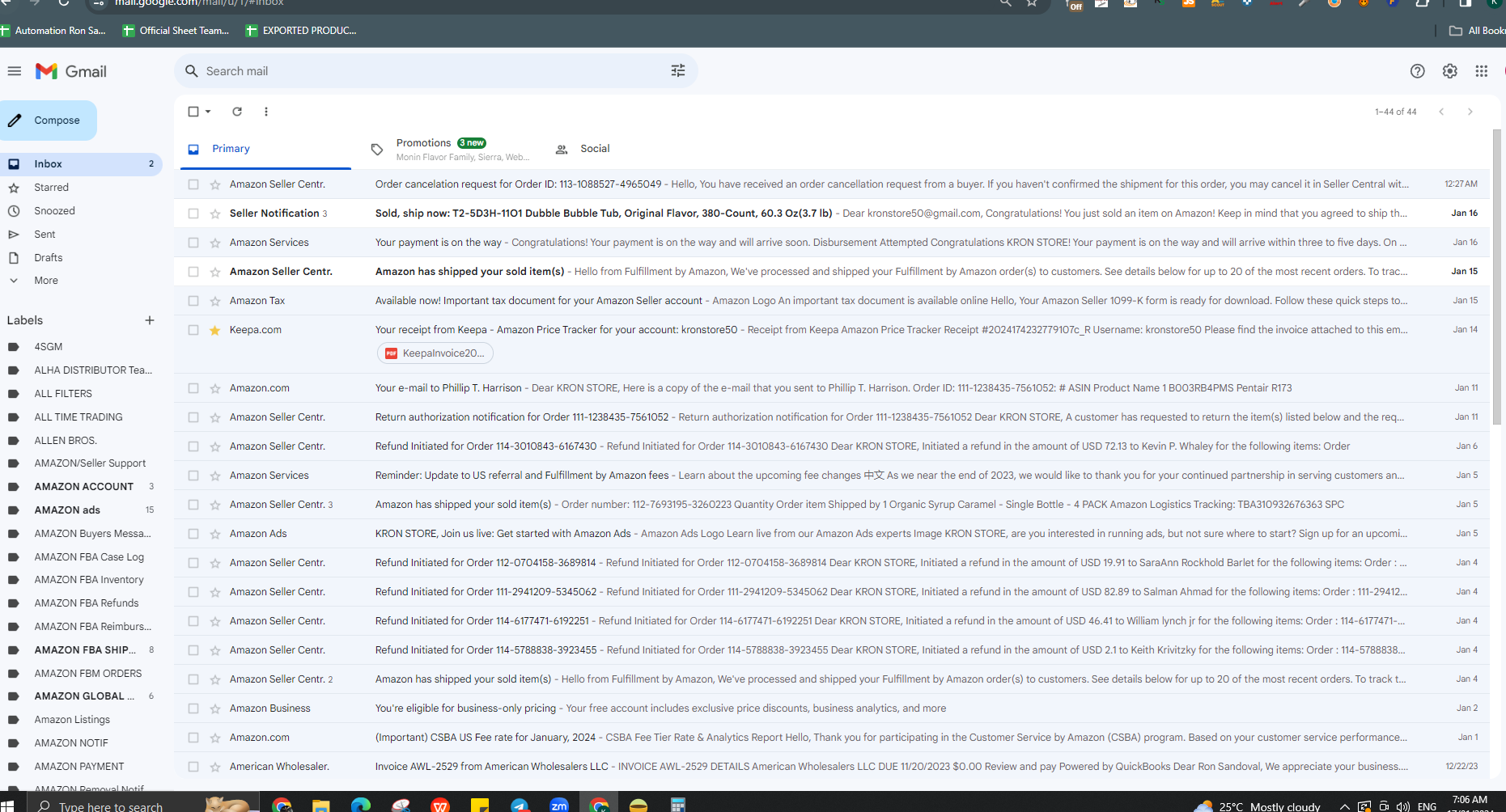1506x812 pixels.
Task: Open the Google apps grid
Action: 1481,71
